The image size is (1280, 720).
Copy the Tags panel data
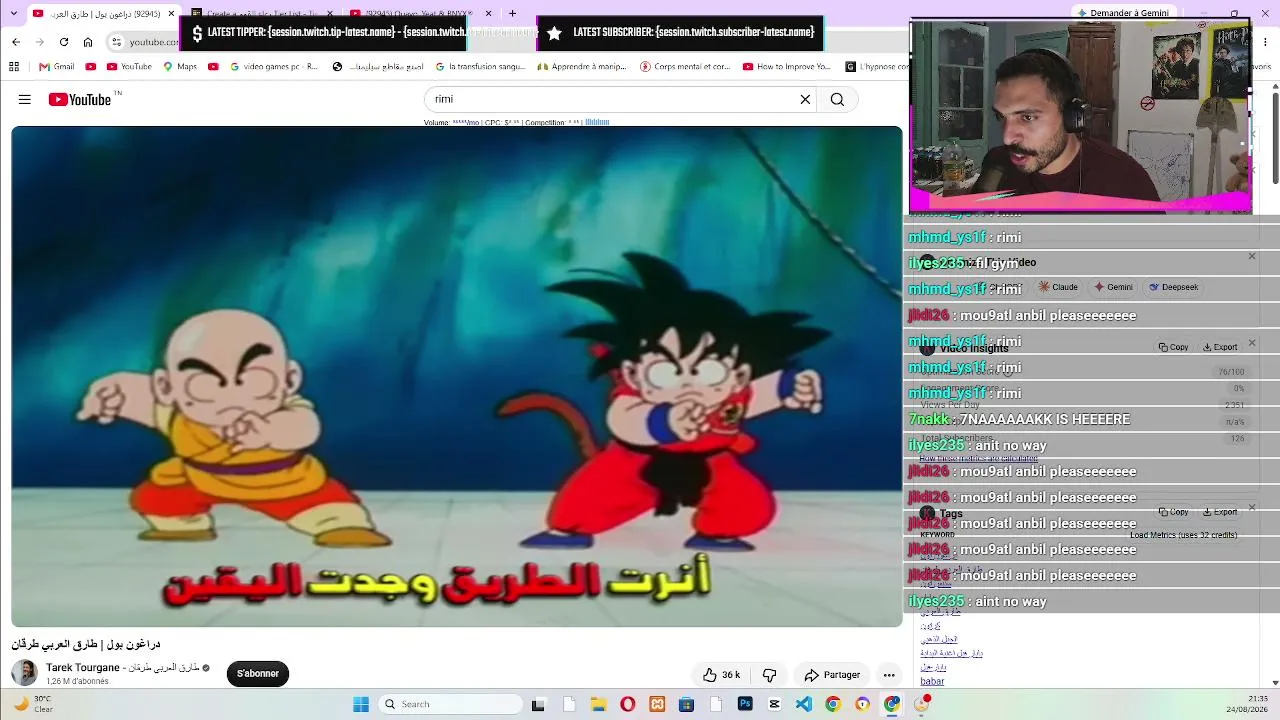pos(1174,512)
